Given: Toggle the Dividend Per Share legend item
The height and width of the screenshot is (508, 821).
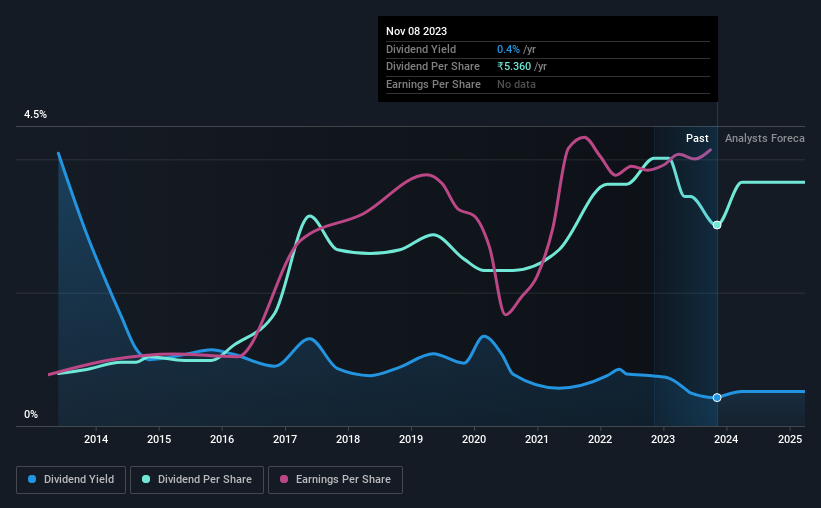Looking at the screenshot, I should pyautogui.click(x=203, y=480).
